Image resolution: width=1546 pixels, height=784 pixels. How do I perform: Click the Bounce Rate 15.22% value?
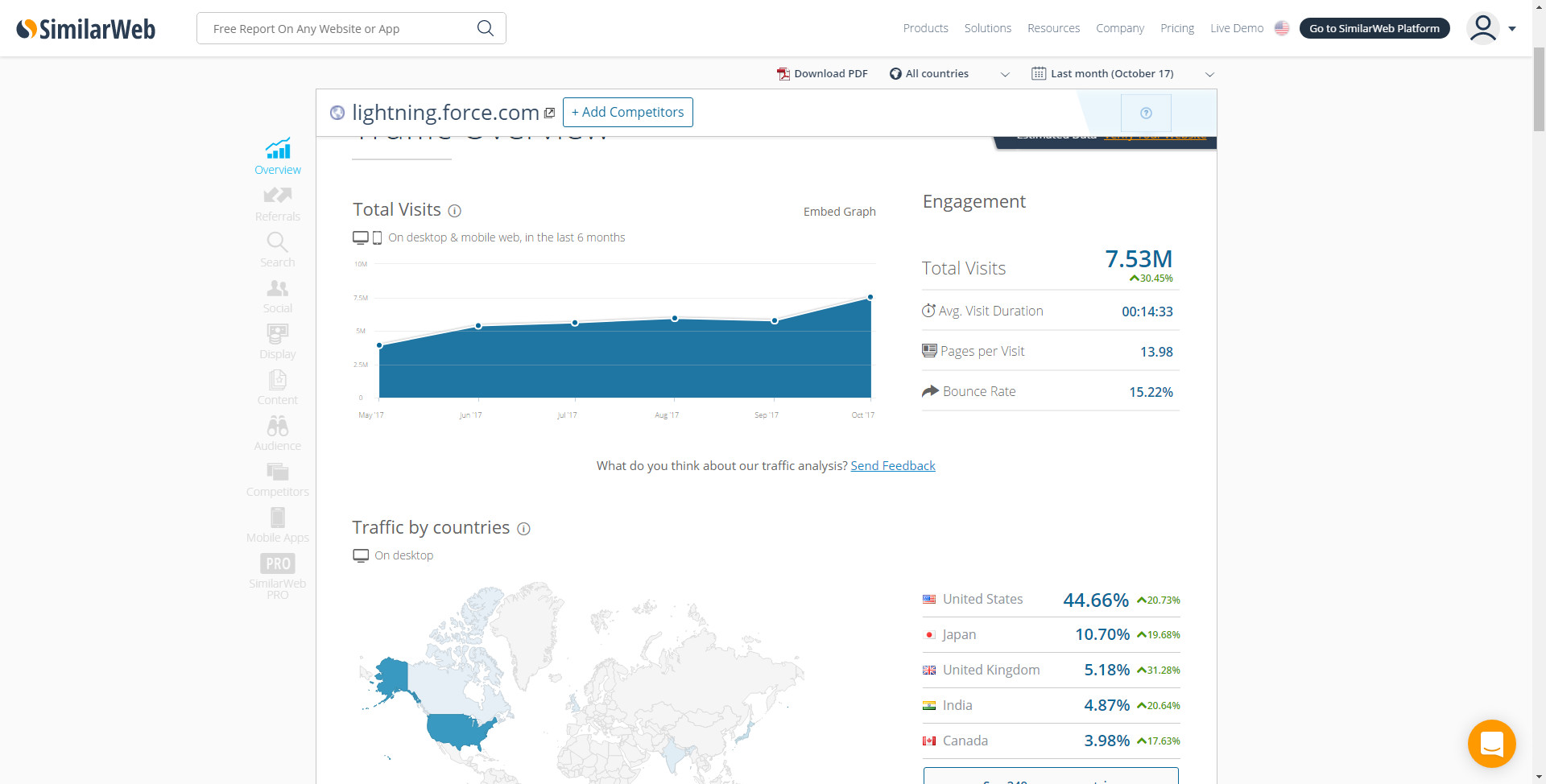(x=1151, y=392)
